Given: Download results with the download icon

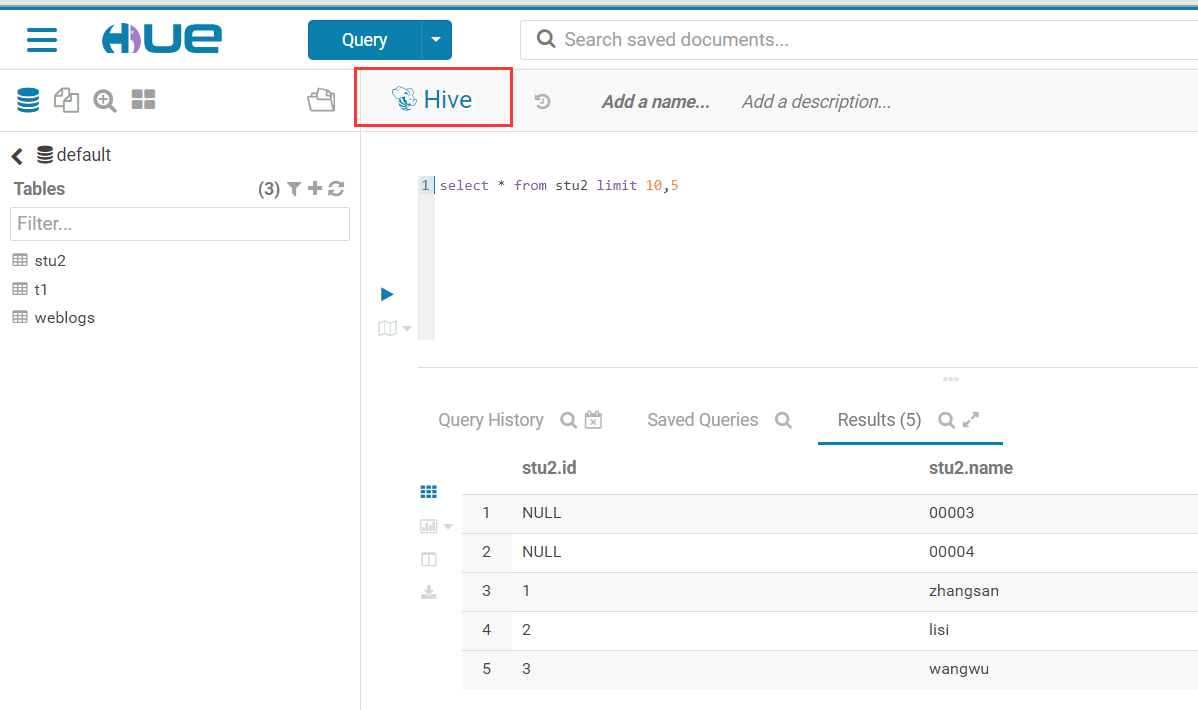Looking at the screenshot, I should [429, 592].
